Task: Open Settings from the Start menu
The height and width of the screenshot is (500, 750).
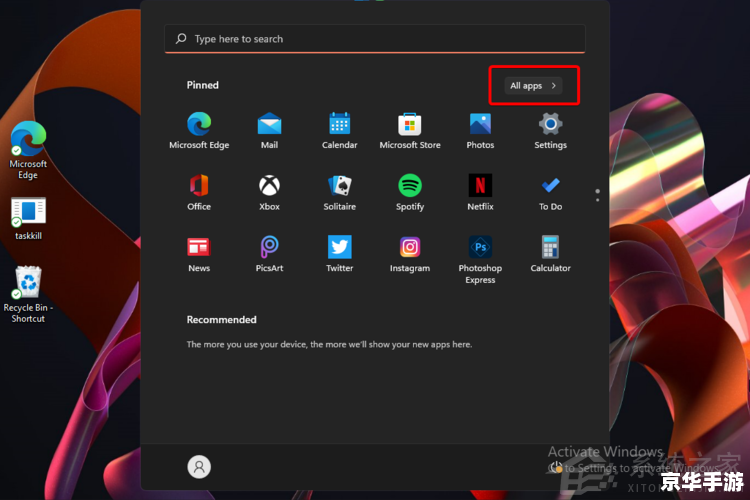Action: tap(551, 130)
